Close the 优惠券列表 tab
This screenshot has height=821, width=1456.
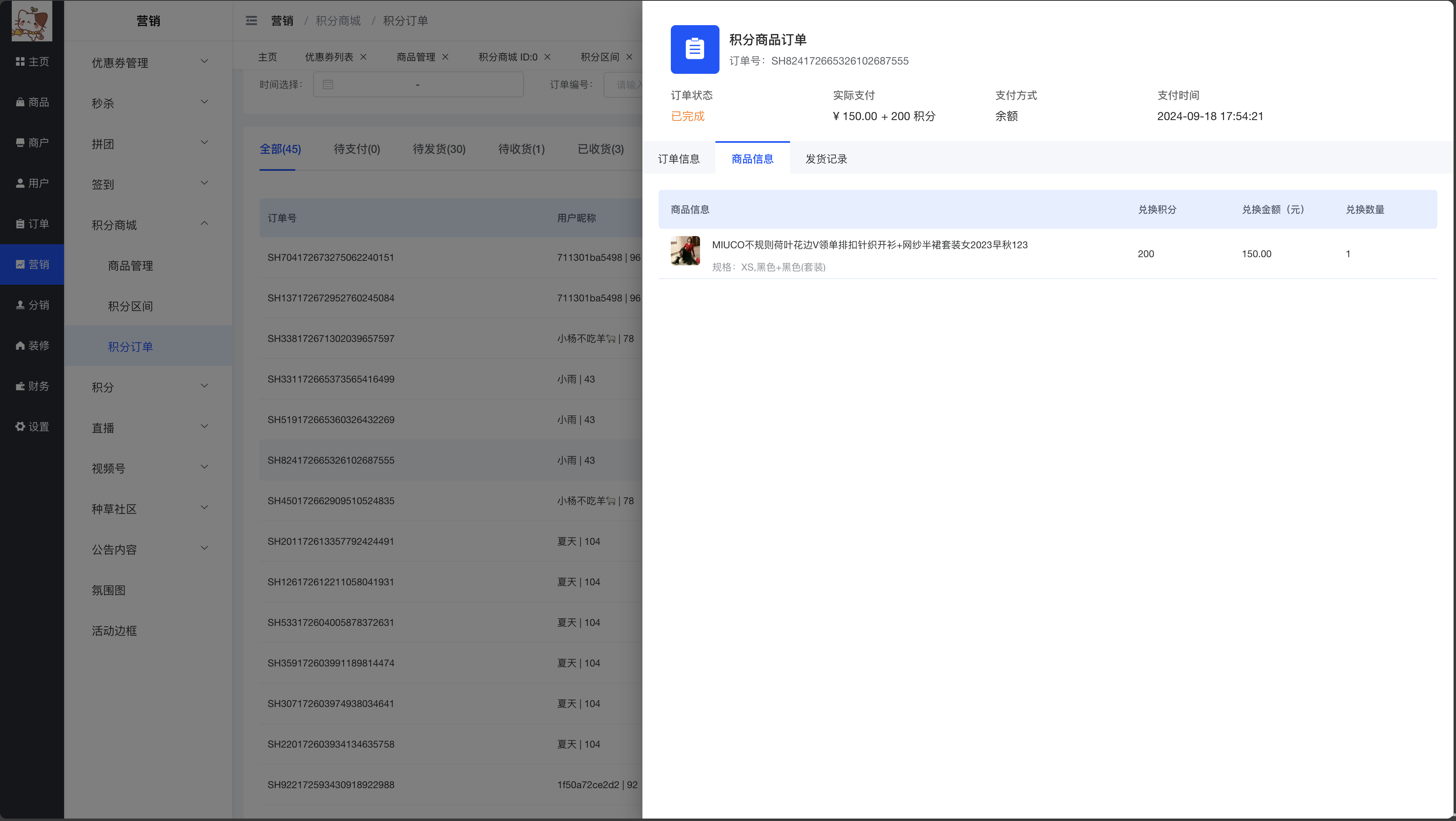[363, 57]
